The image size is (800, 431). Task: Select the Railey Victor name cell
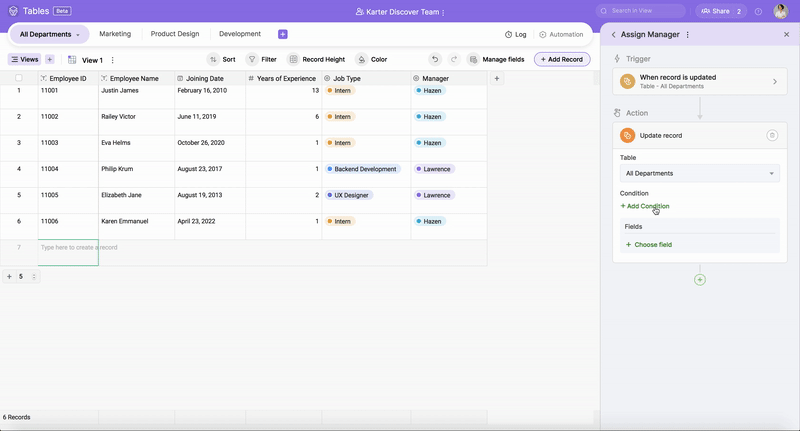coord(136,122)
